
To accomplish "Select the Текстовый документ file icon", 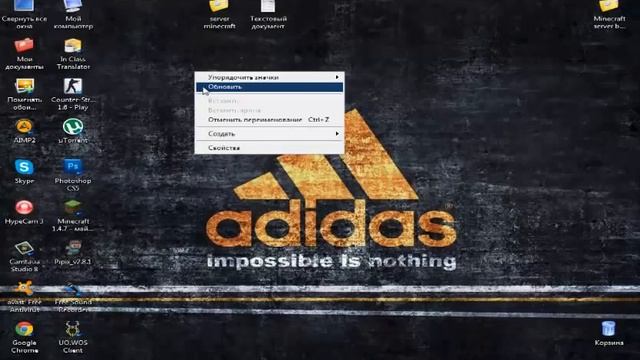I will (268, 6).
